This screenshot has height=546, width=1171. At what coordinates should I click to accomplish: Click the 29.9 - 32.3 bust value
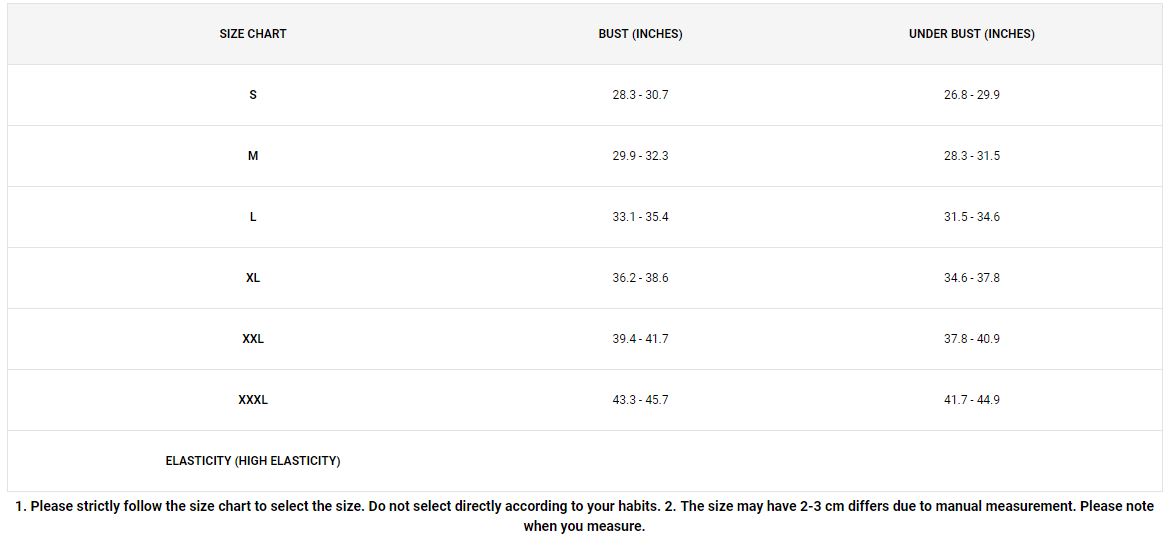pos(640,156)
